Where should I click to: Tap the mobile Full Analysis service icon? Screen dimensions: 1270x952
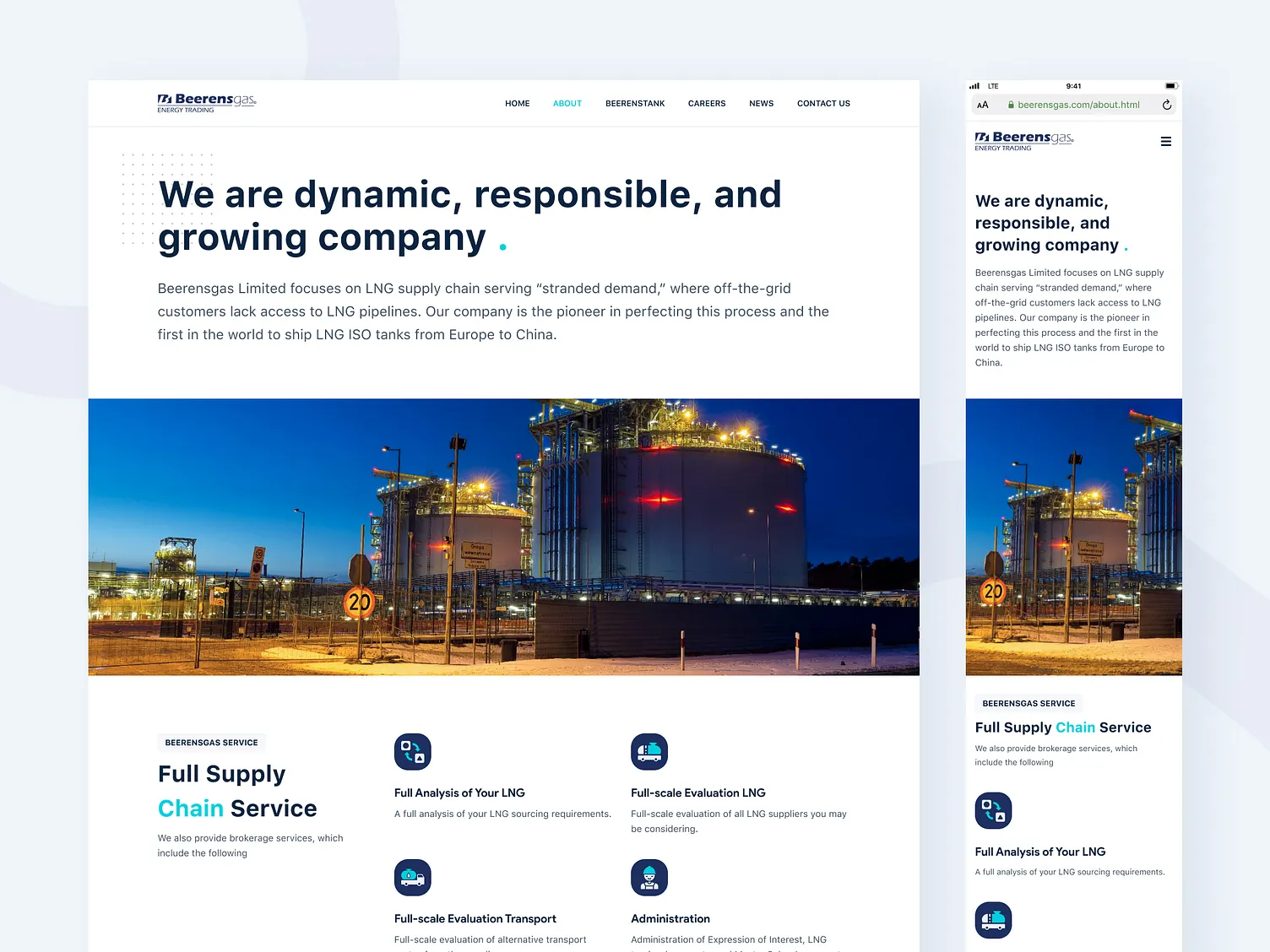pyautogui.click(x=993, y=811)
